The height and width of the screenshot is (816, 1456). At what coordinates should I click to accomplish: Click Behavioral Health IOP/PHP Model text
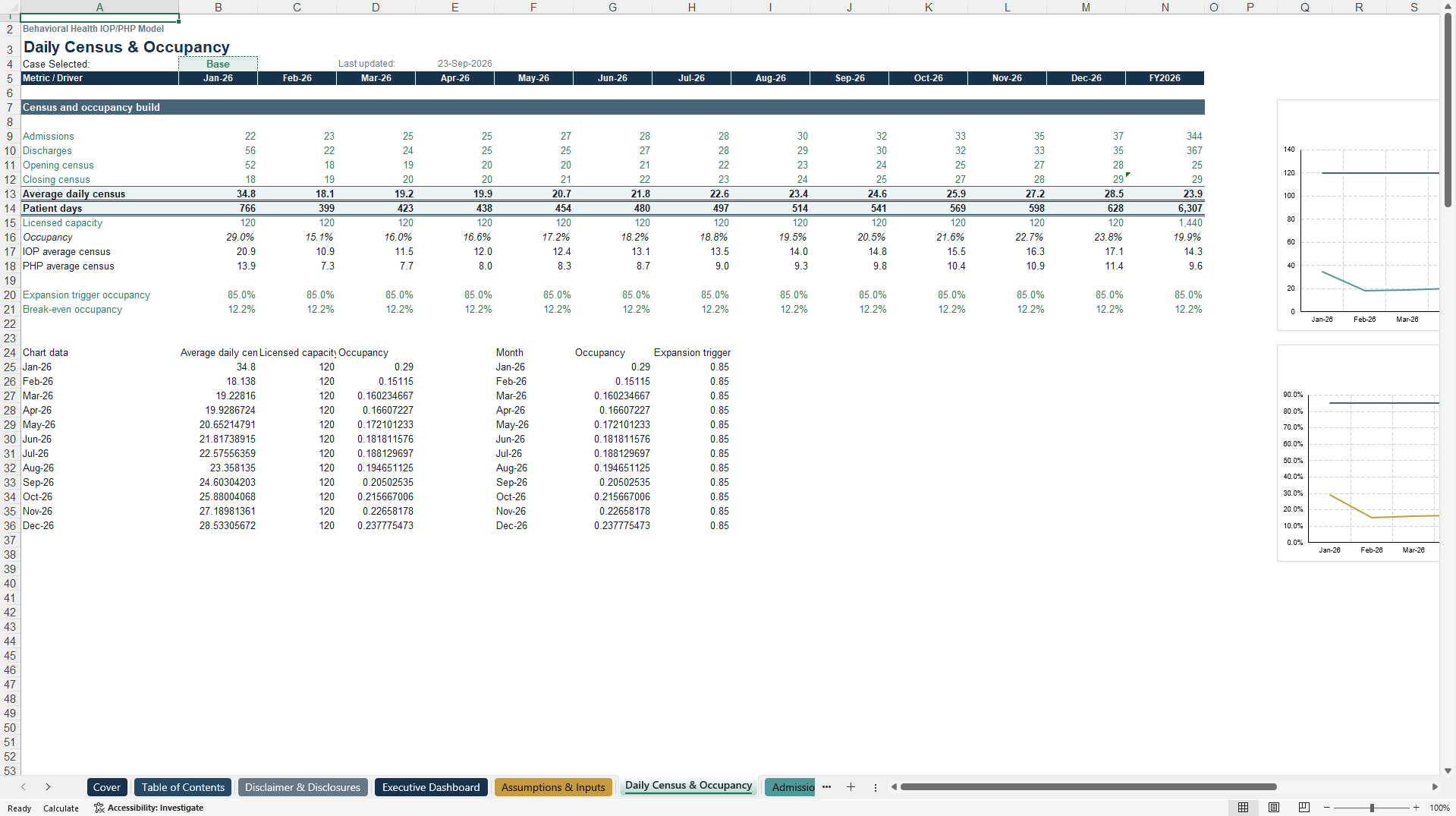coord(93,29)
